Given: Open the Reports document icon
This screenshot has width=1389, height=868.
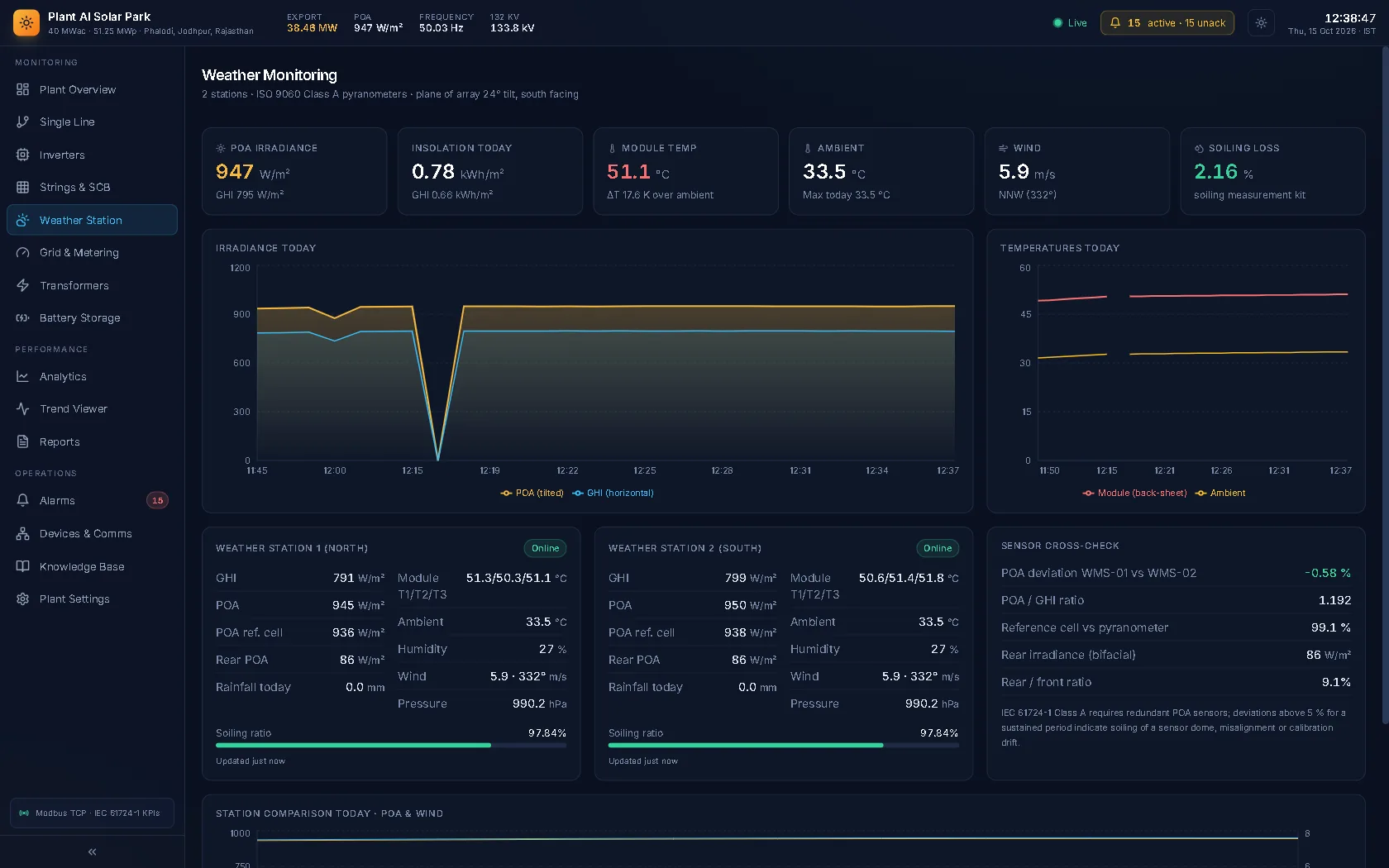Looking at the screenshot, I should coord(23,442).
